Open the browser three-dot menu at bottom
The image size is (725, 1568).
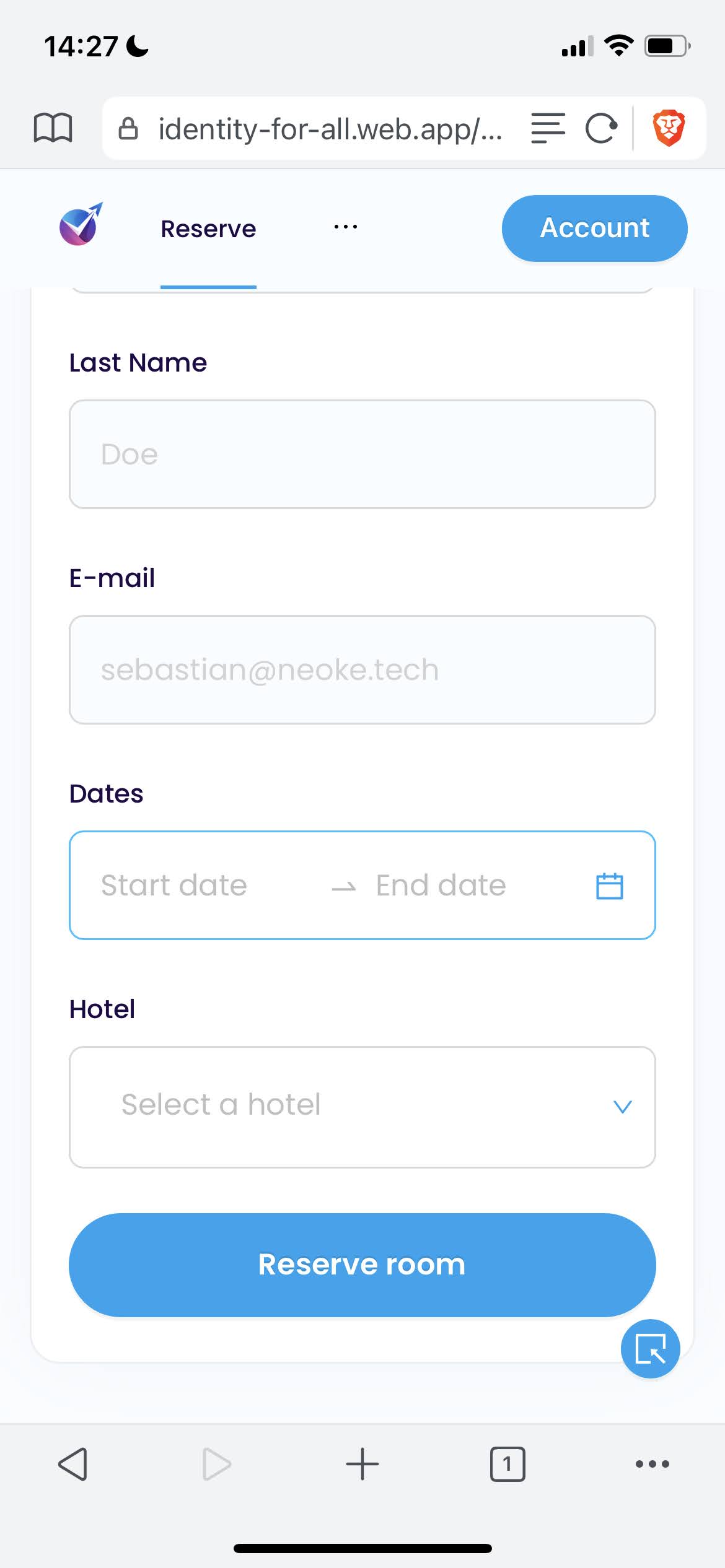pos(652,1464)
